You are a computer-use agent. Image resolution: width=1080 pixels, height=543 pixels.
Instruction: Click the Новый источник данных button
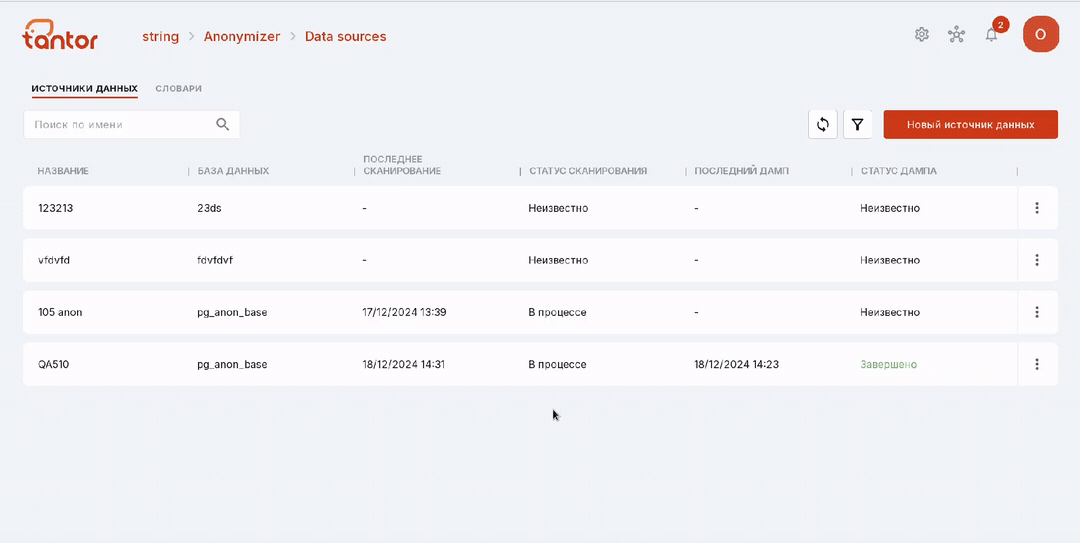click(970, 125)
